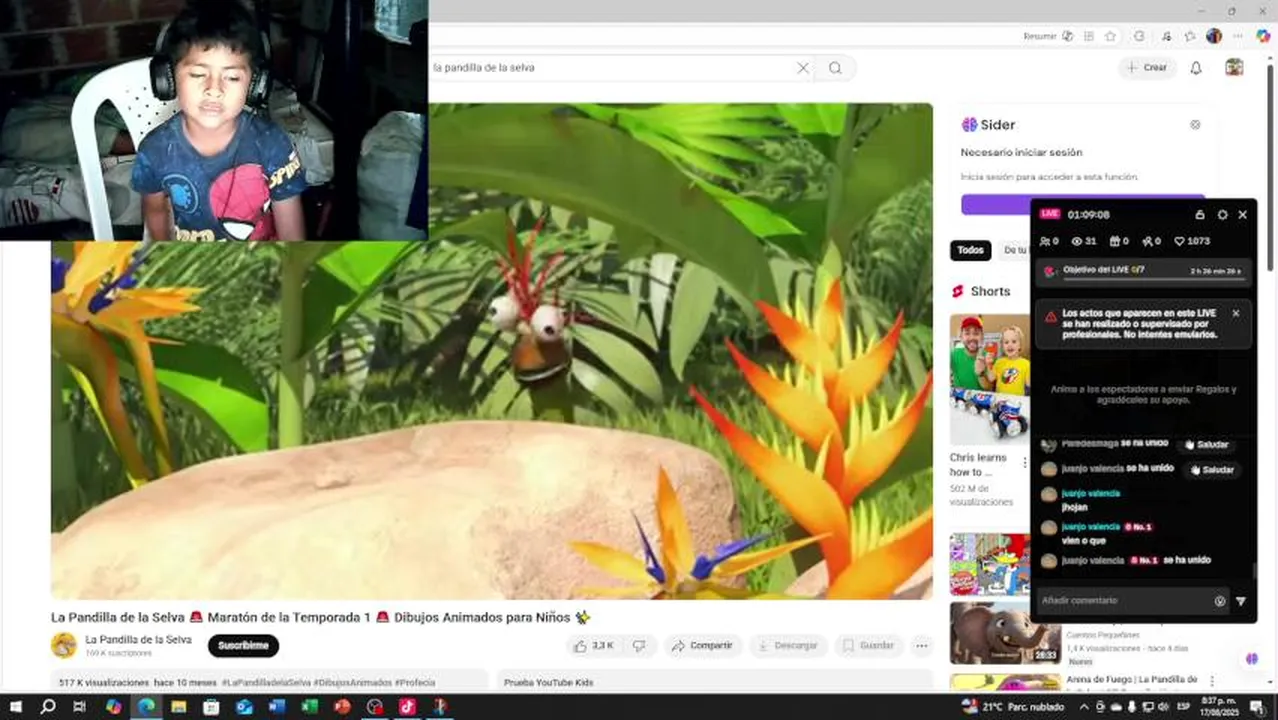The width and height of the screenshot is (1278, 720).
Task: Click the Descargar download button
Action: click(788, 646)
